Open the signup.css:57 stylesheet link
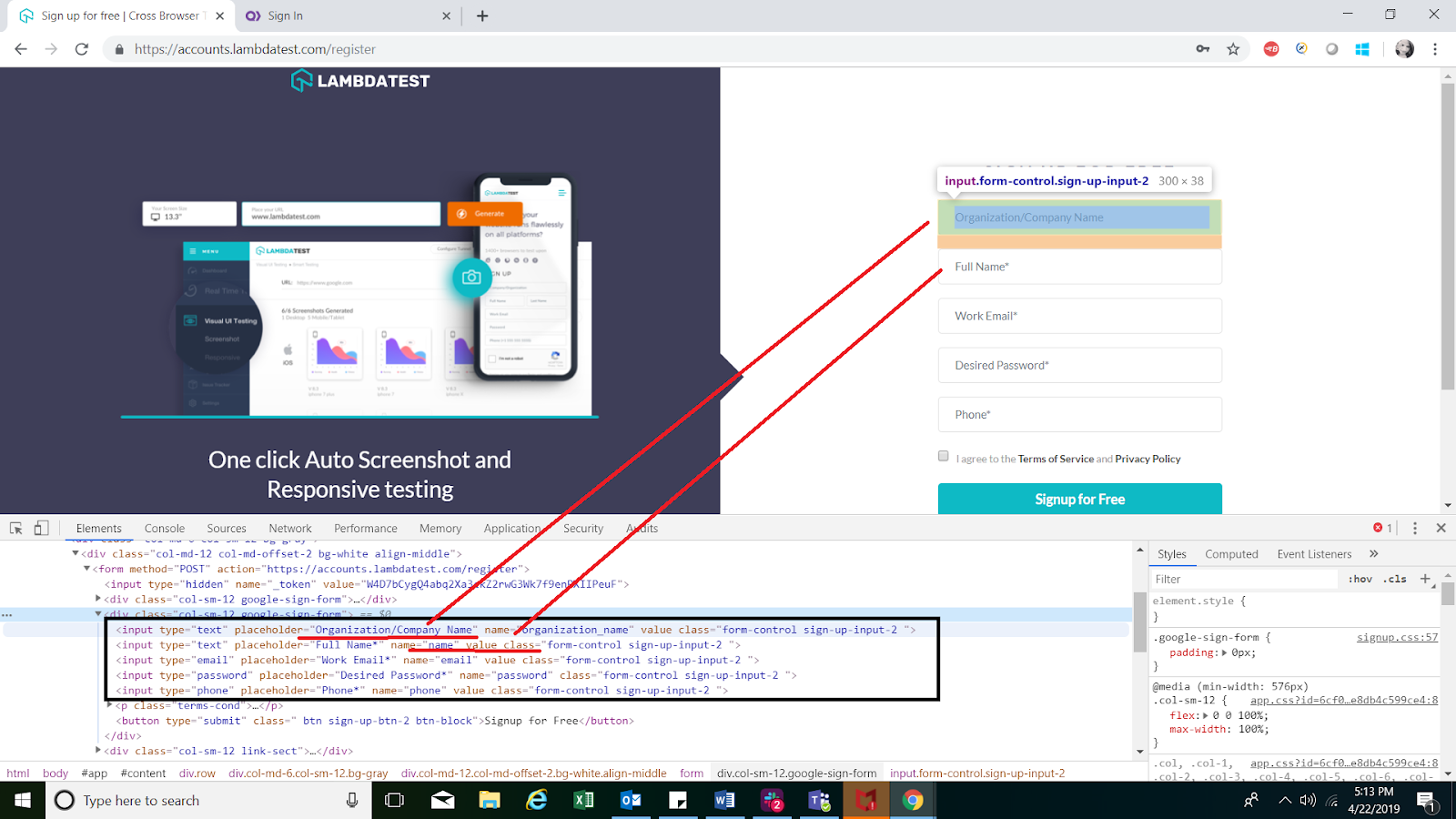The image size is (1456, 819). pyautogui.click(x=1397, y=637)
